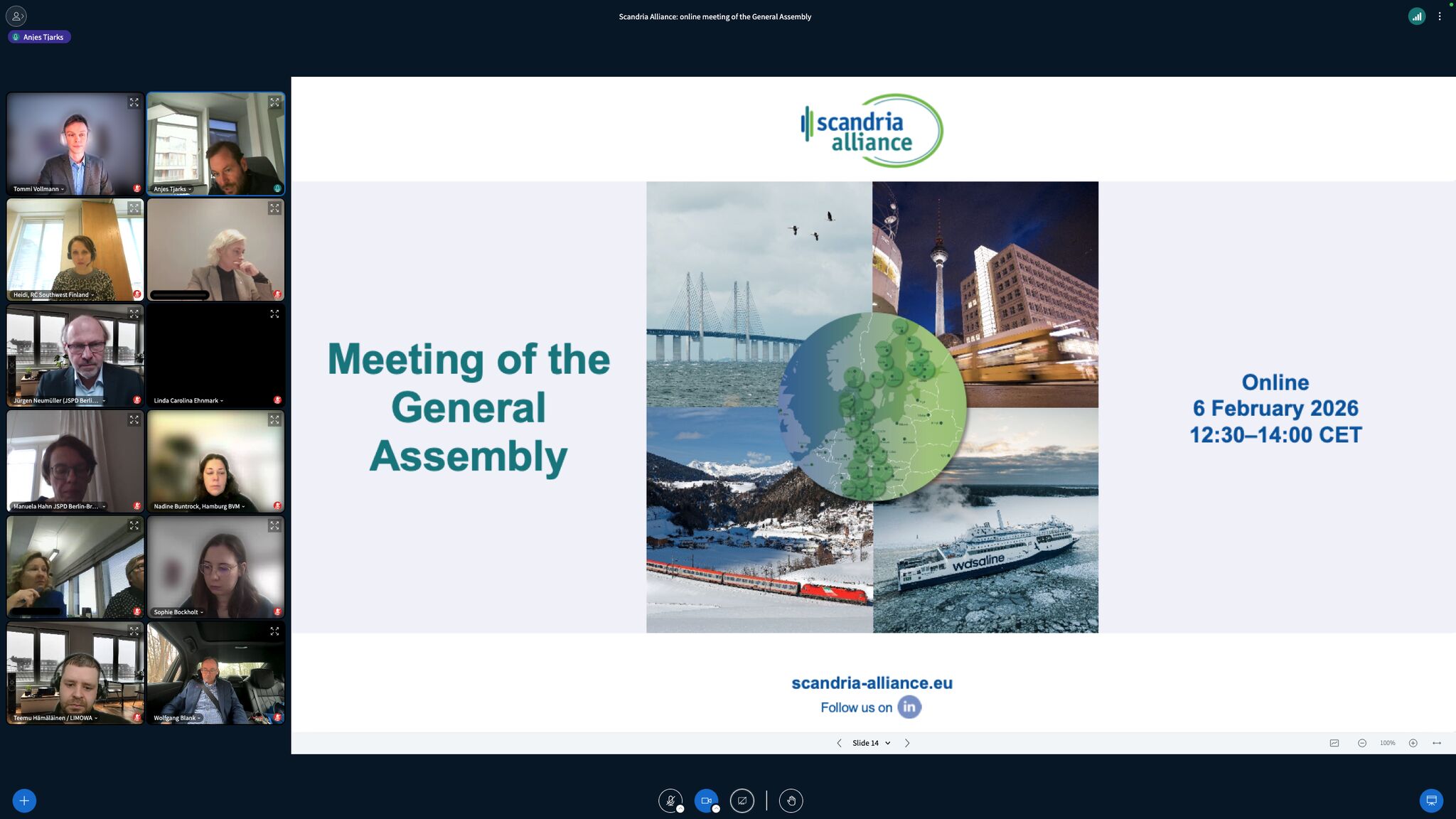Toggle the webcam sharing button
1456x819 pixels.
coord(706,801)
